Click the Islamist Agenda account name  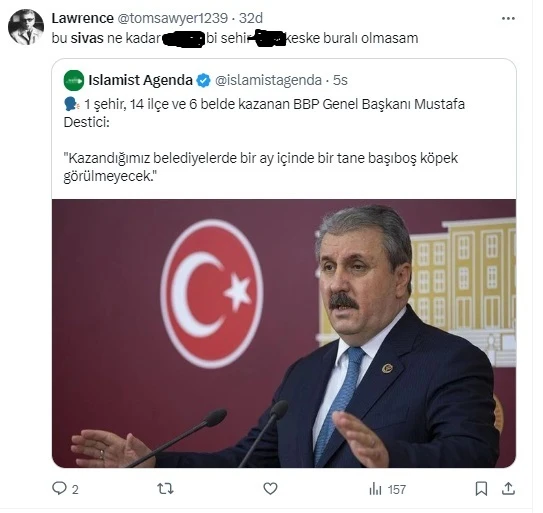coord(140,80)
